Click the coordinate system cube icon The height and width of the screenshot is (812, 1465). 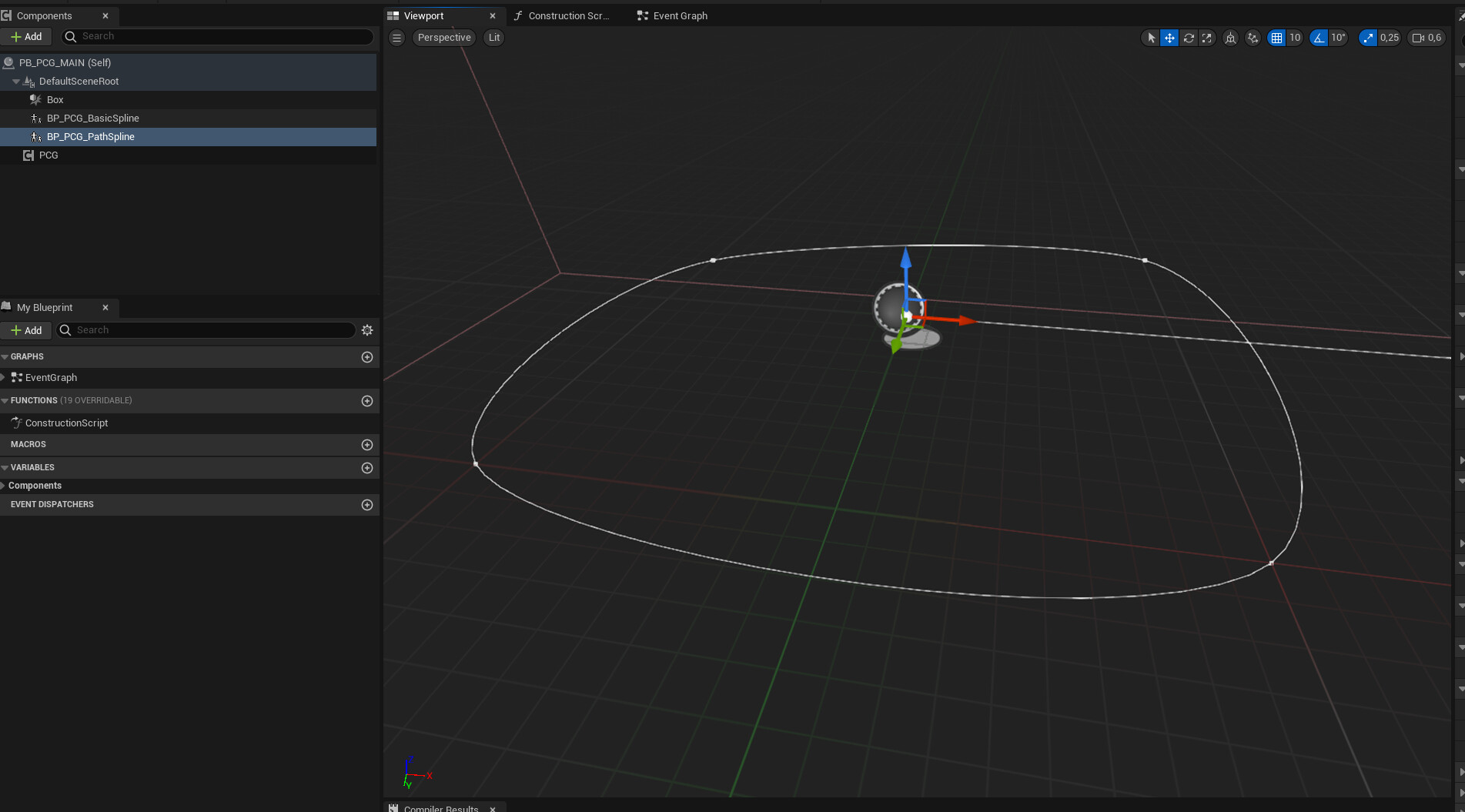[x=1230, y=38]
